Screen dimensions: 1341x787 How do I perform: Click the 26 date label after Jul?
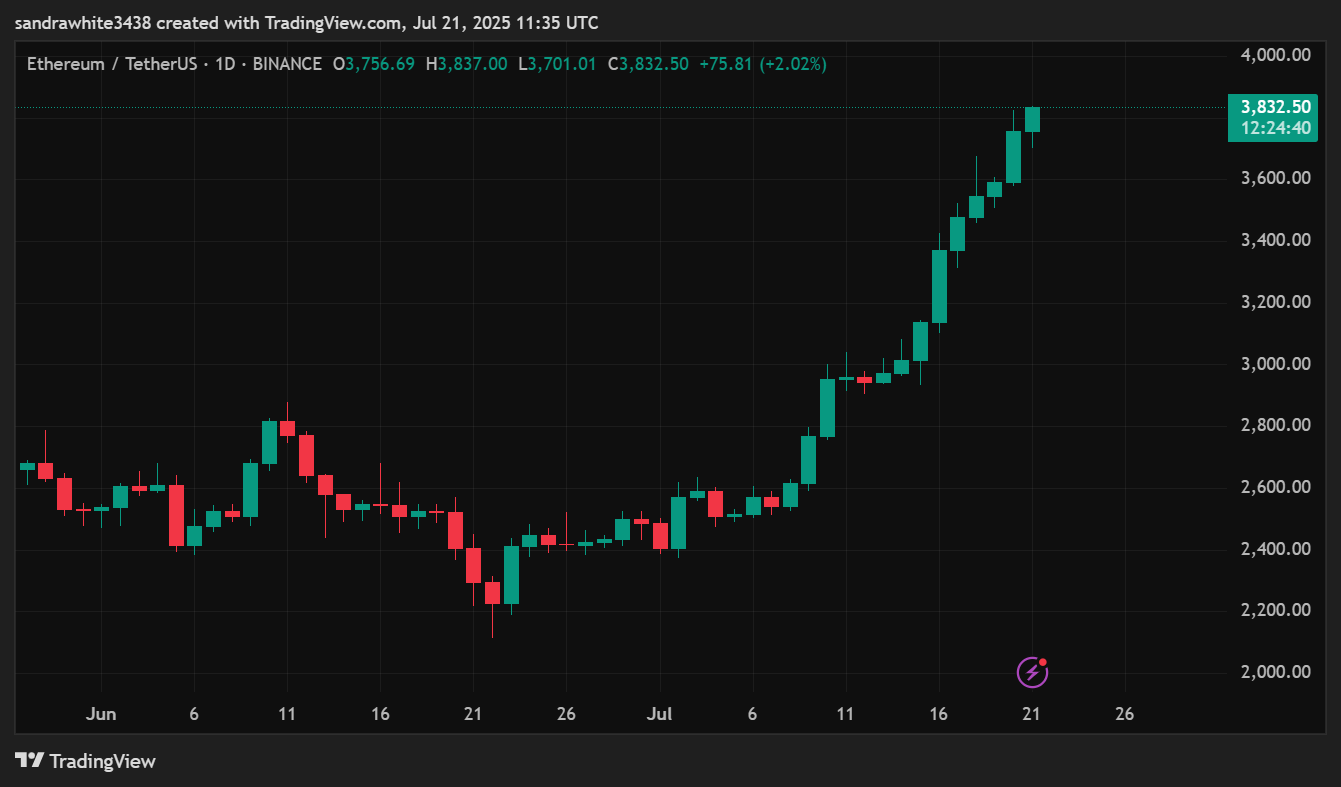point(1124,714)
